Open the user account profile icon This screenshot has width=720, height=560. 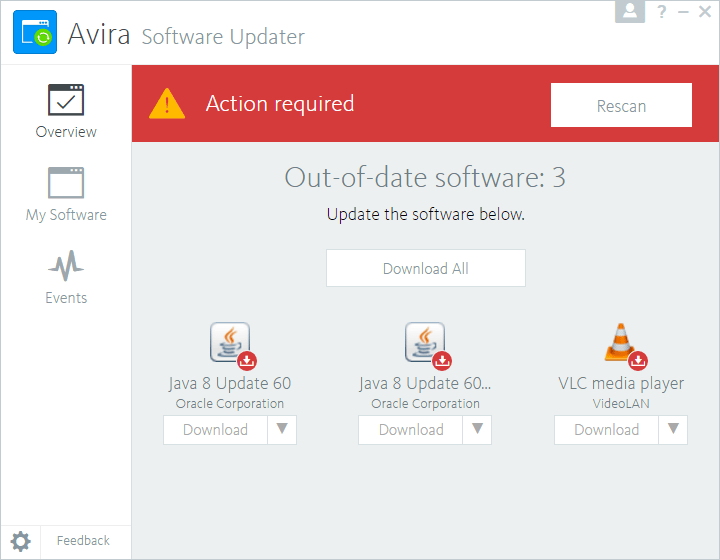(630, 11)
